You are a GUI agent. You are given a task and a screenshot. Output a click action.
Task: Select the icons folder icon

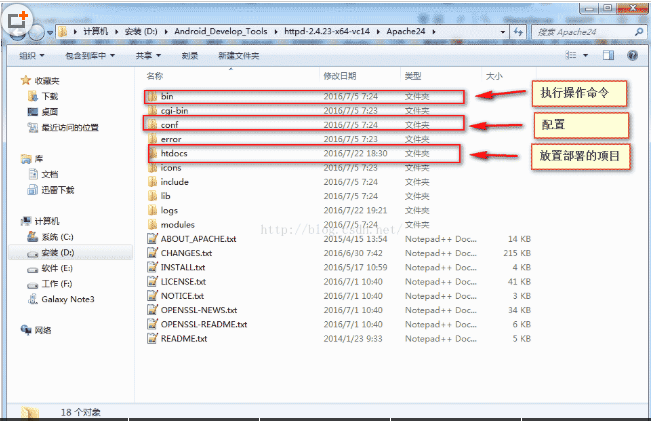(152, 168)
